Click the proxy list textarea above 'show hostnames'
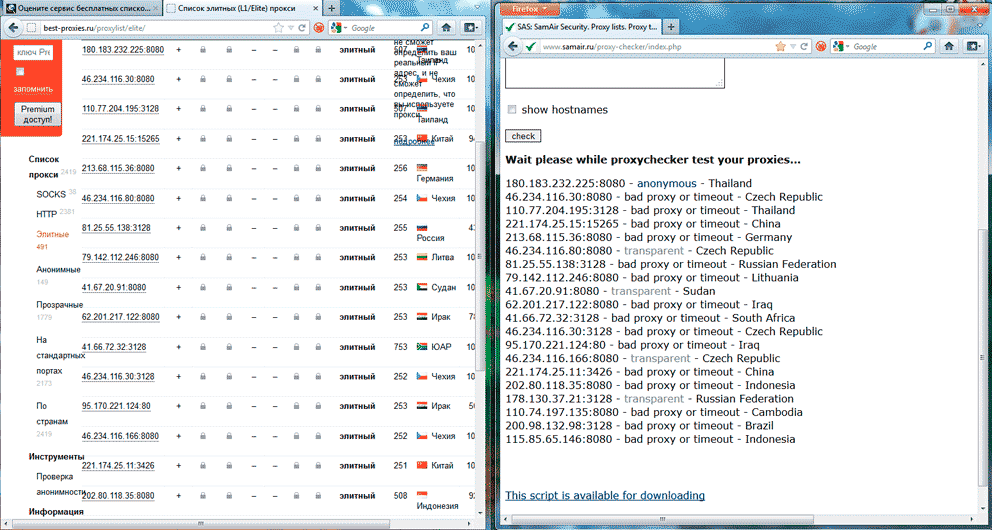The image size is (992, 530). [x=614, y=75]
